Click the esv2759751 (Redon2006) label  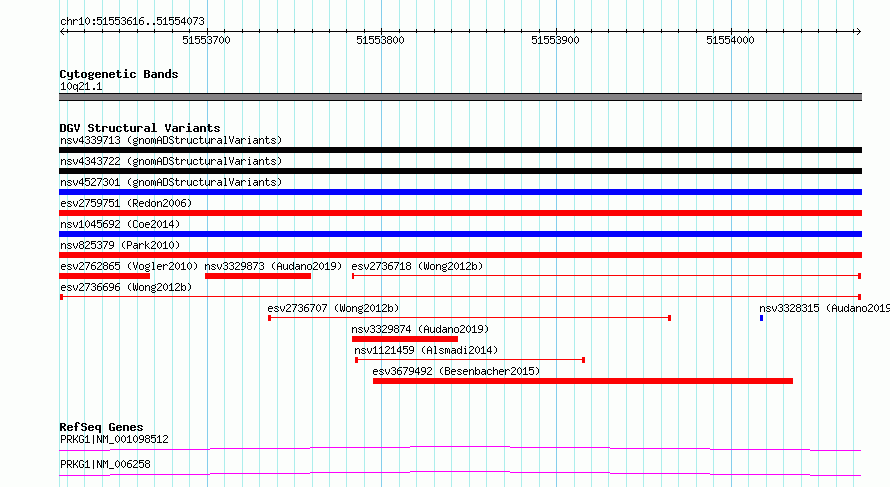click(126, 203)
